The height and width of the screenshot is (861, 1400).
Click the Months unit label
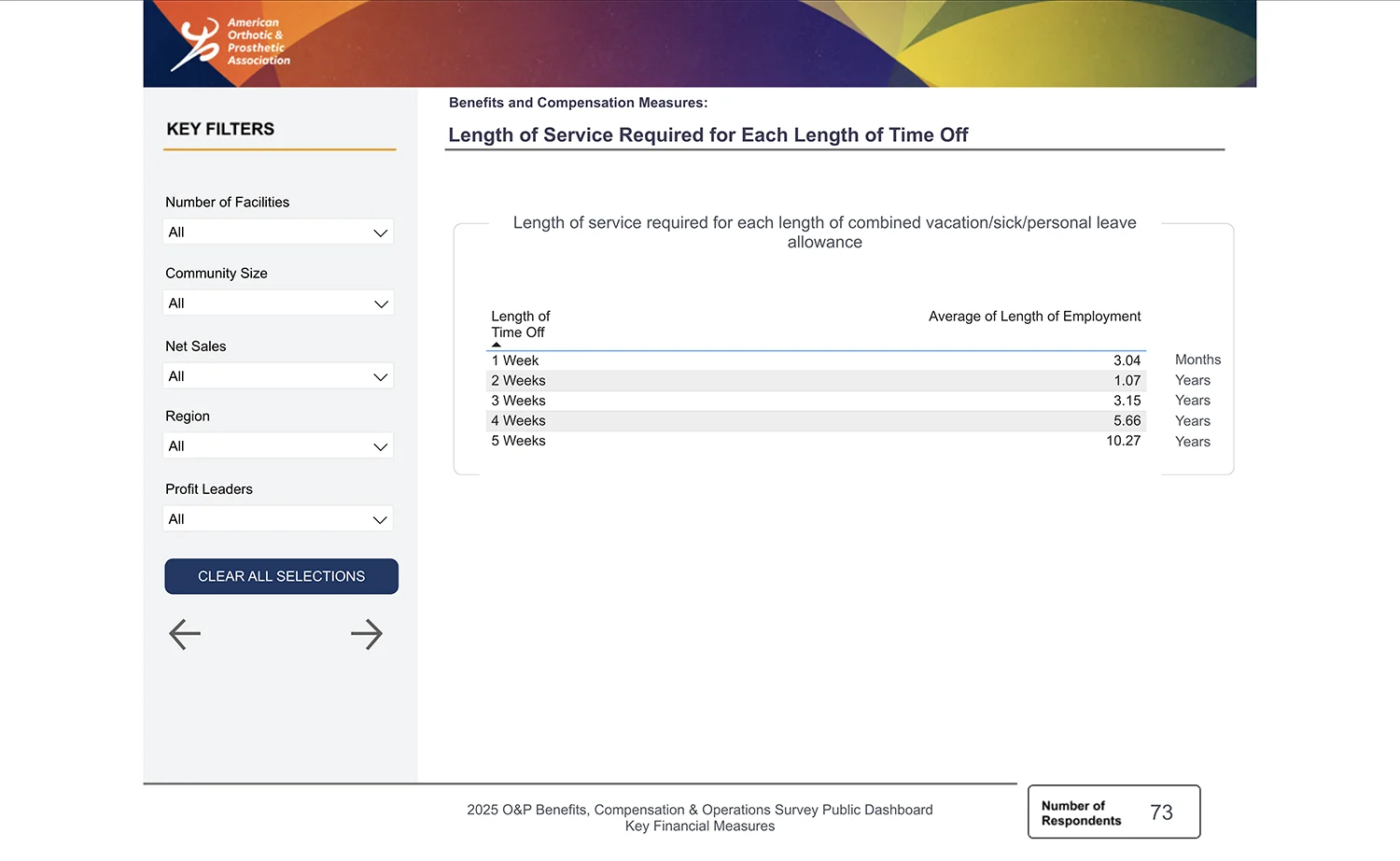pos(1197,360)
